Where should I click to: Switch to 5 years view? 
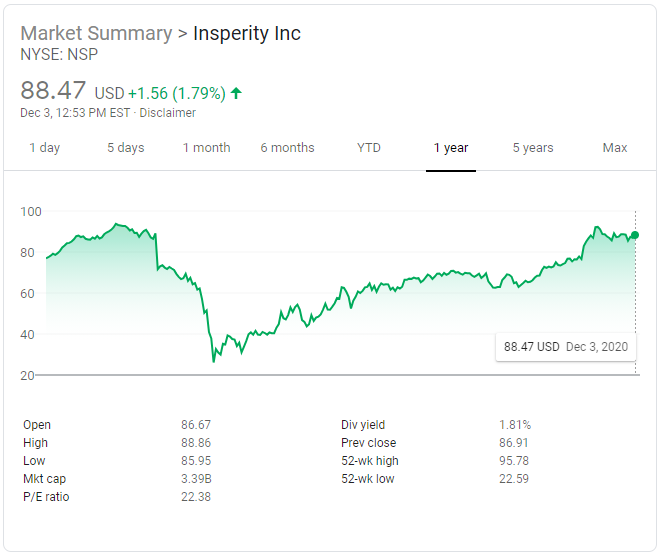click(x=533, y=148)
